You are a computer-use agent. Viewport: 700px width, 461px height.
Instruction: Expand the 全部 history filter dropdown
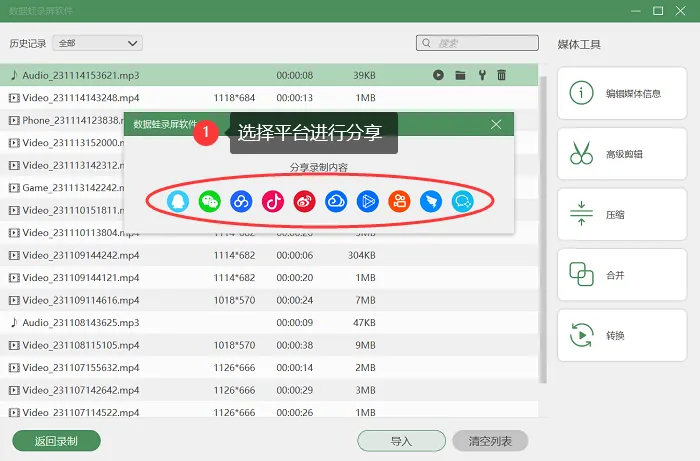(x=97, y=43)
